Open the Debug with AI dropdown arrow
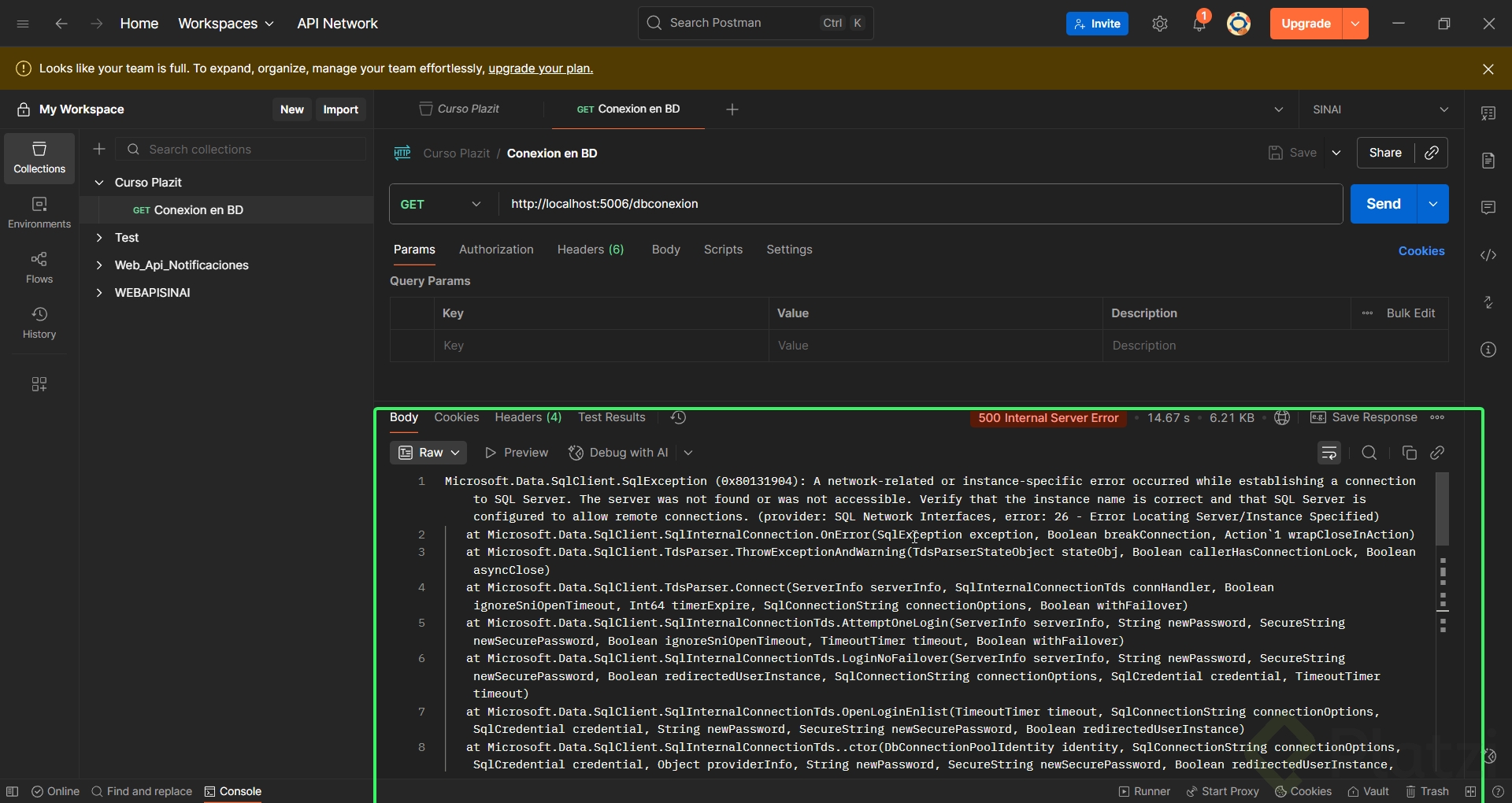The height and width of the screenshot is (803, 1512). [x=688, y=453]
